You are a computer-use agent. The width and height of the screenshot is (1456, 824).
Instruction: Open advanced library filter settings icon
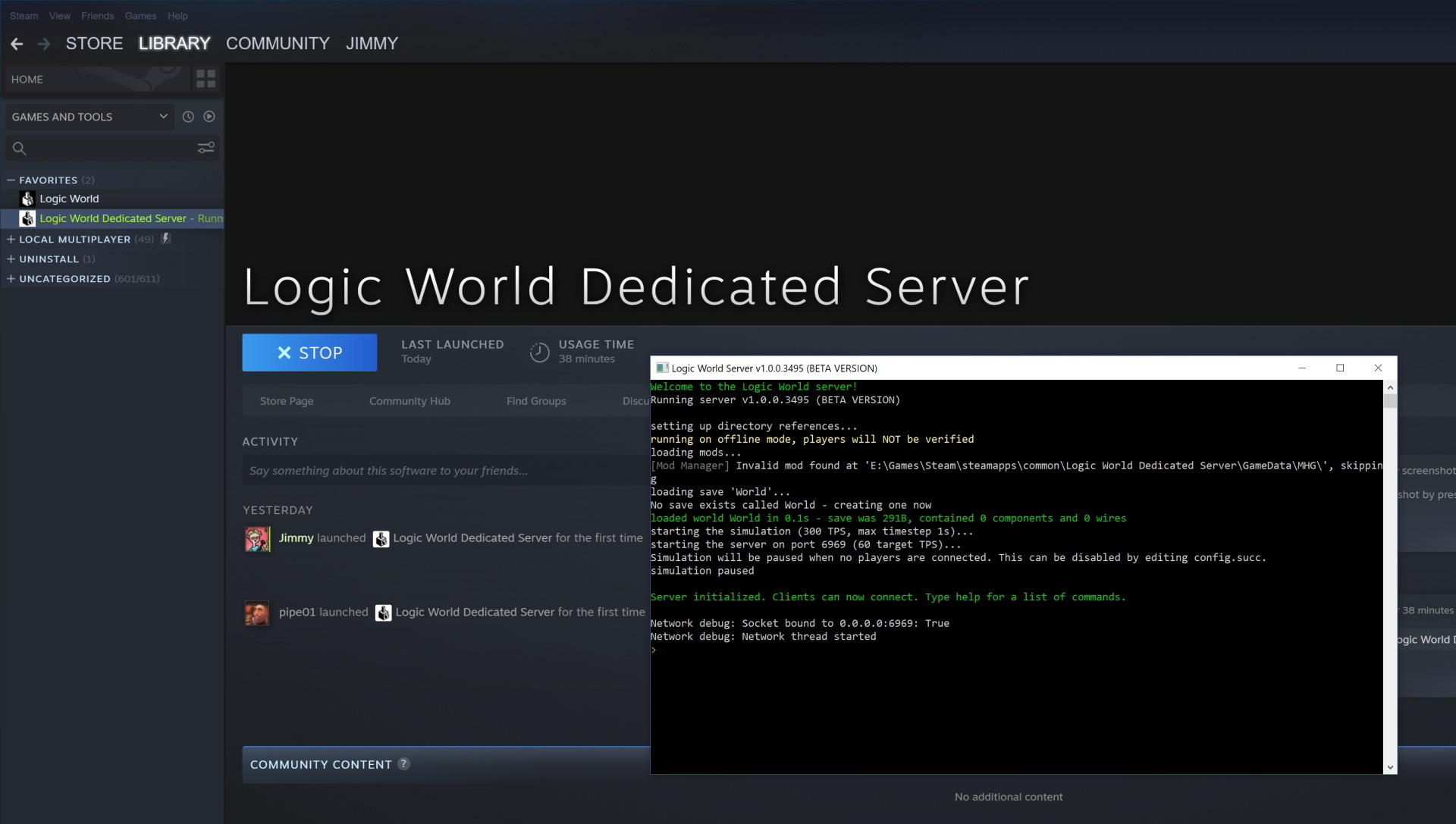click(206, 148)
